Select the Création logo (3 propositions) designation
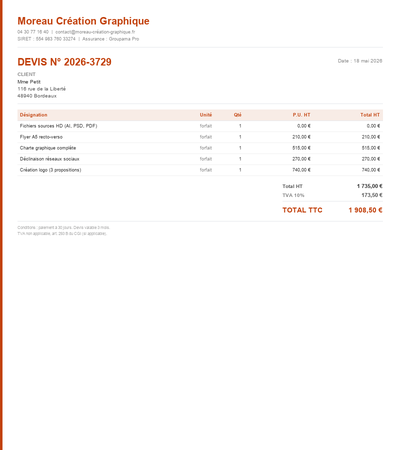Screen dimensions: 400x450 click(x=50, y=170)
